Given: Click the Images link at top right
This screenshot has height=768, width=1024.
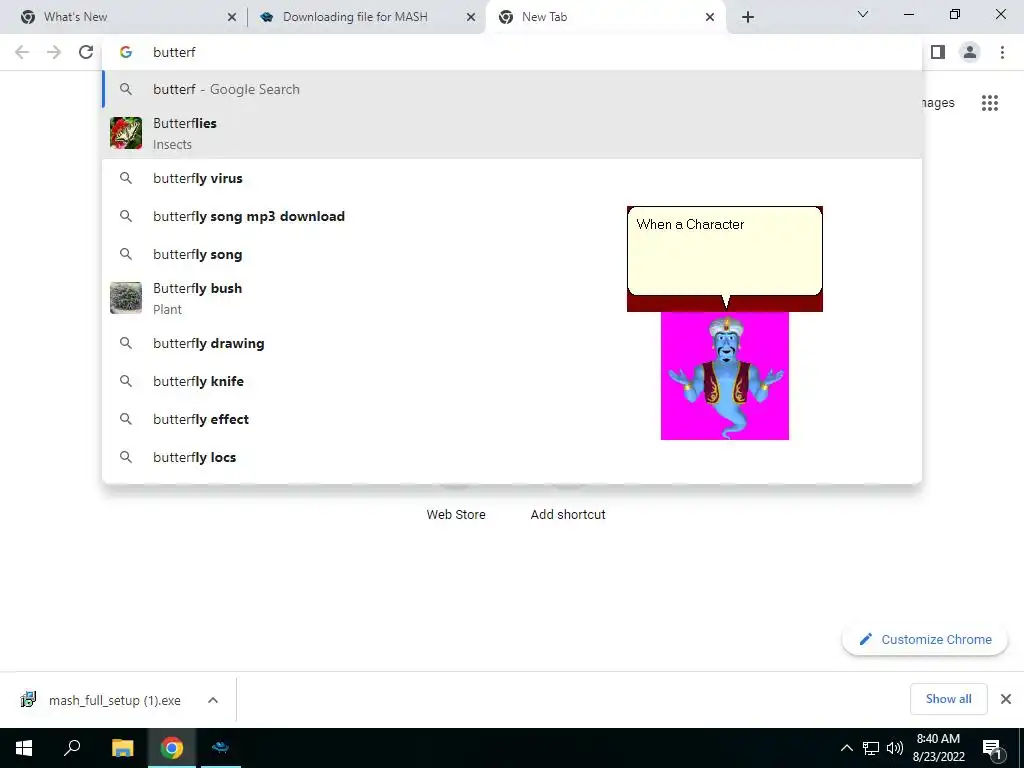Looking at the screenshot, I should pos(938,103).
